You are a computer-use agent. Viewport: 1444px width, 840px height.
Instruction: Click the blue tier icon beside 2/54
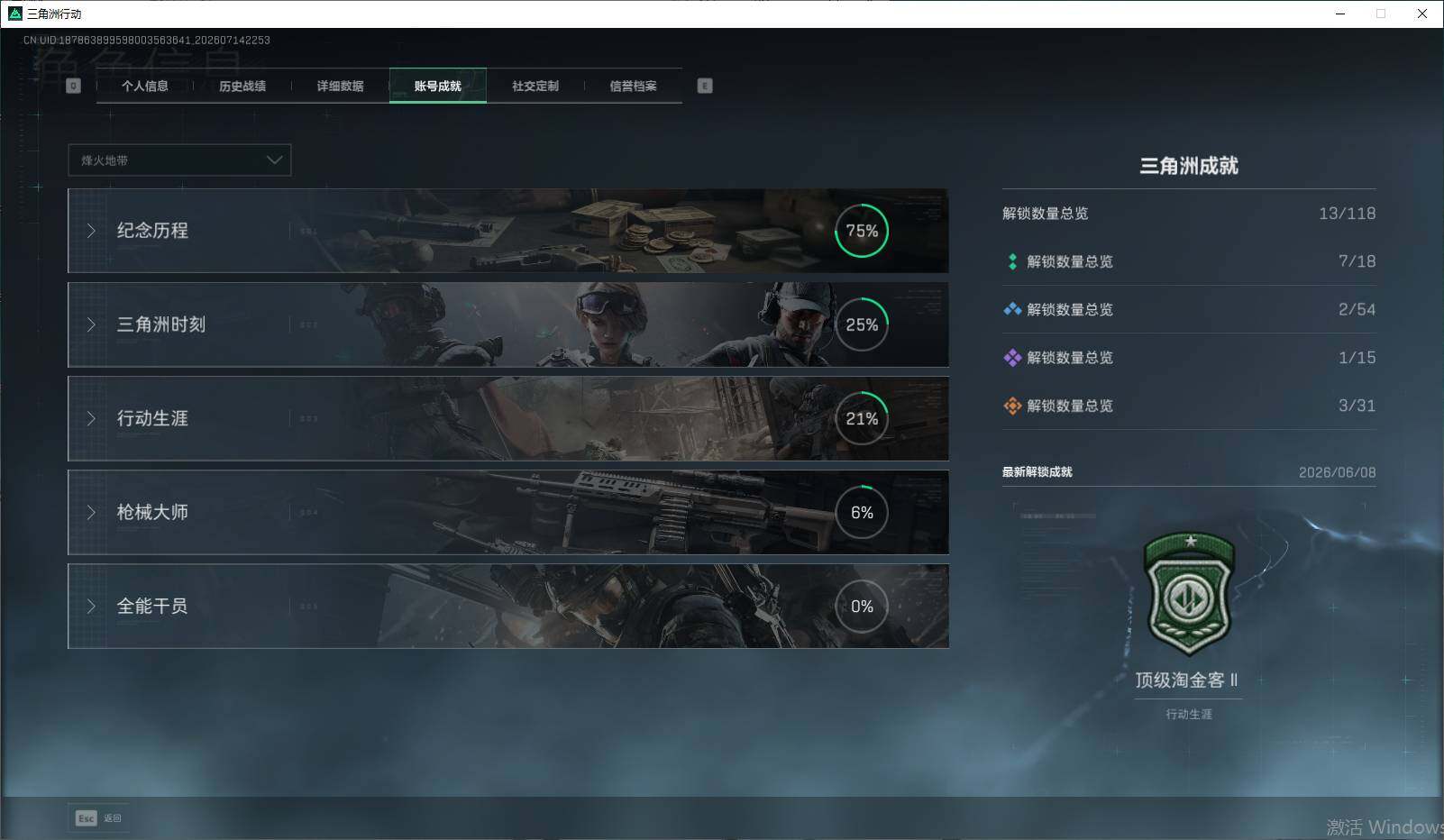1012,309
